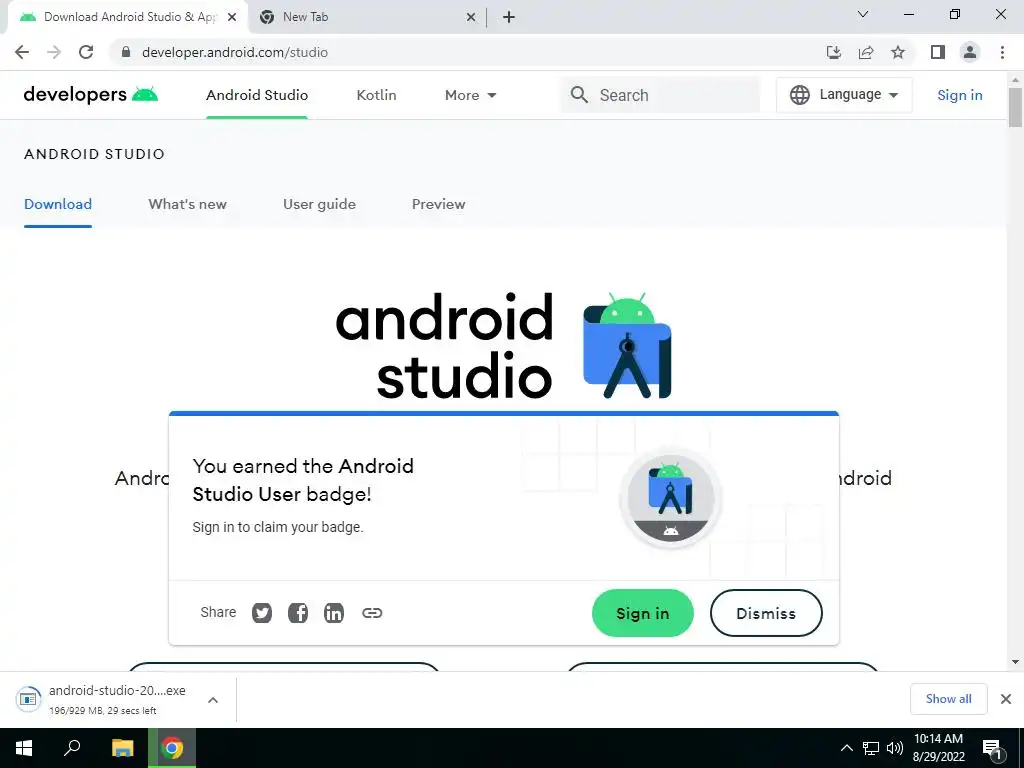Screen dimensions: 1024x768
Task: Open the volume tray icon
Action: (895, 748)
